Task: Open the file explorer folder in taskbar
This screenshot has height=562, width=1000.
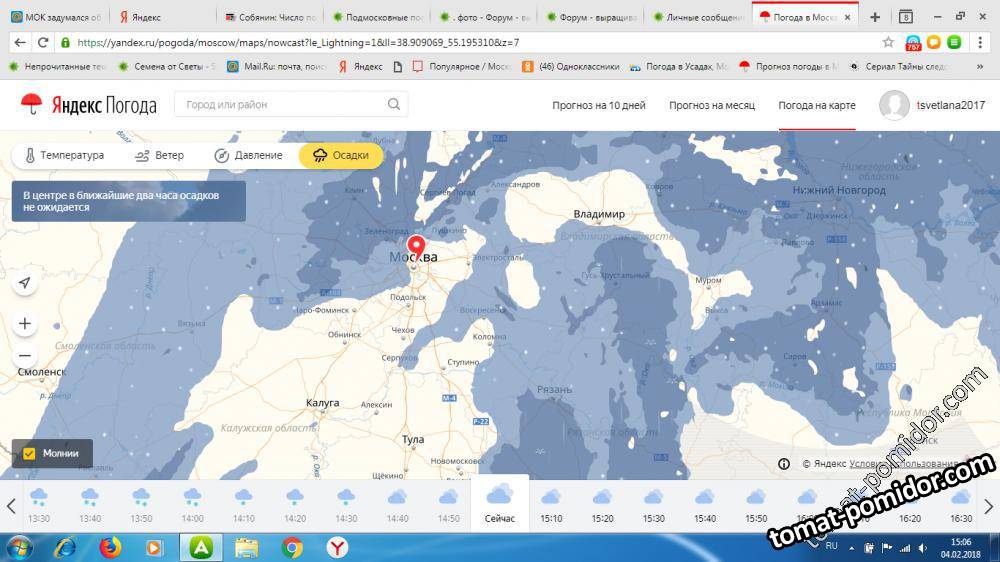Action: click(x=246, y=548)
